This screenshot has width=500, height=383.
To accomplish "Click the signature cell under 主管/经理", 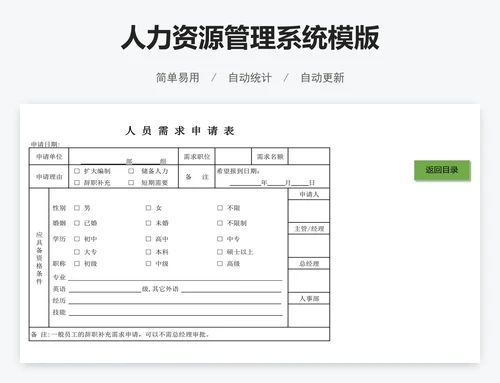I will tap(309, 246).
